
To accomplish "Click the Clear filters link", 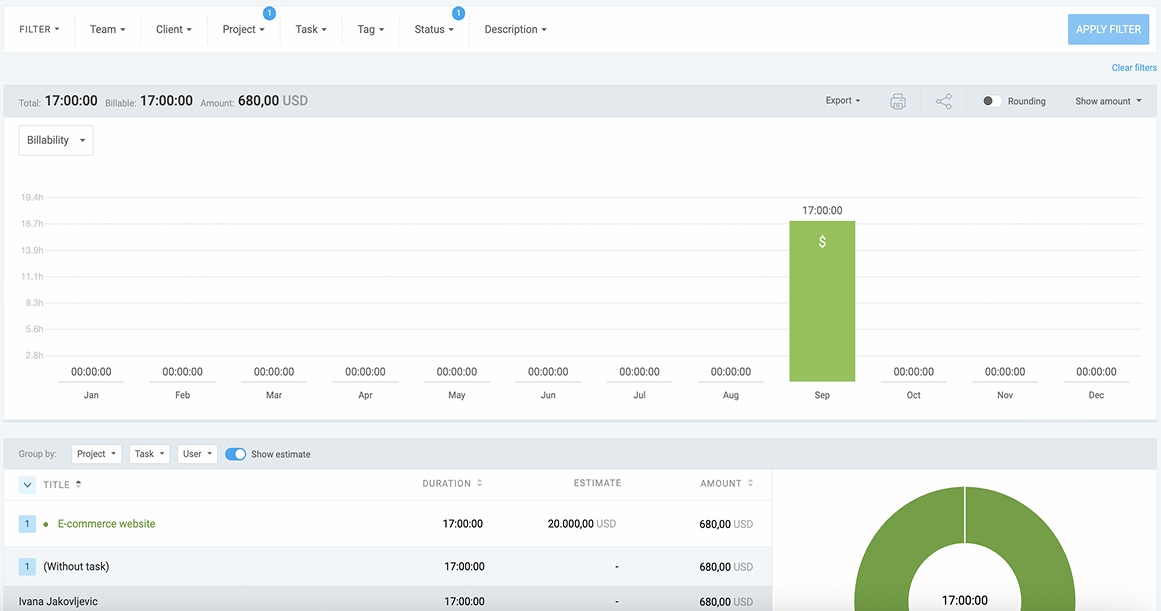I will (x=1134, y=68).
